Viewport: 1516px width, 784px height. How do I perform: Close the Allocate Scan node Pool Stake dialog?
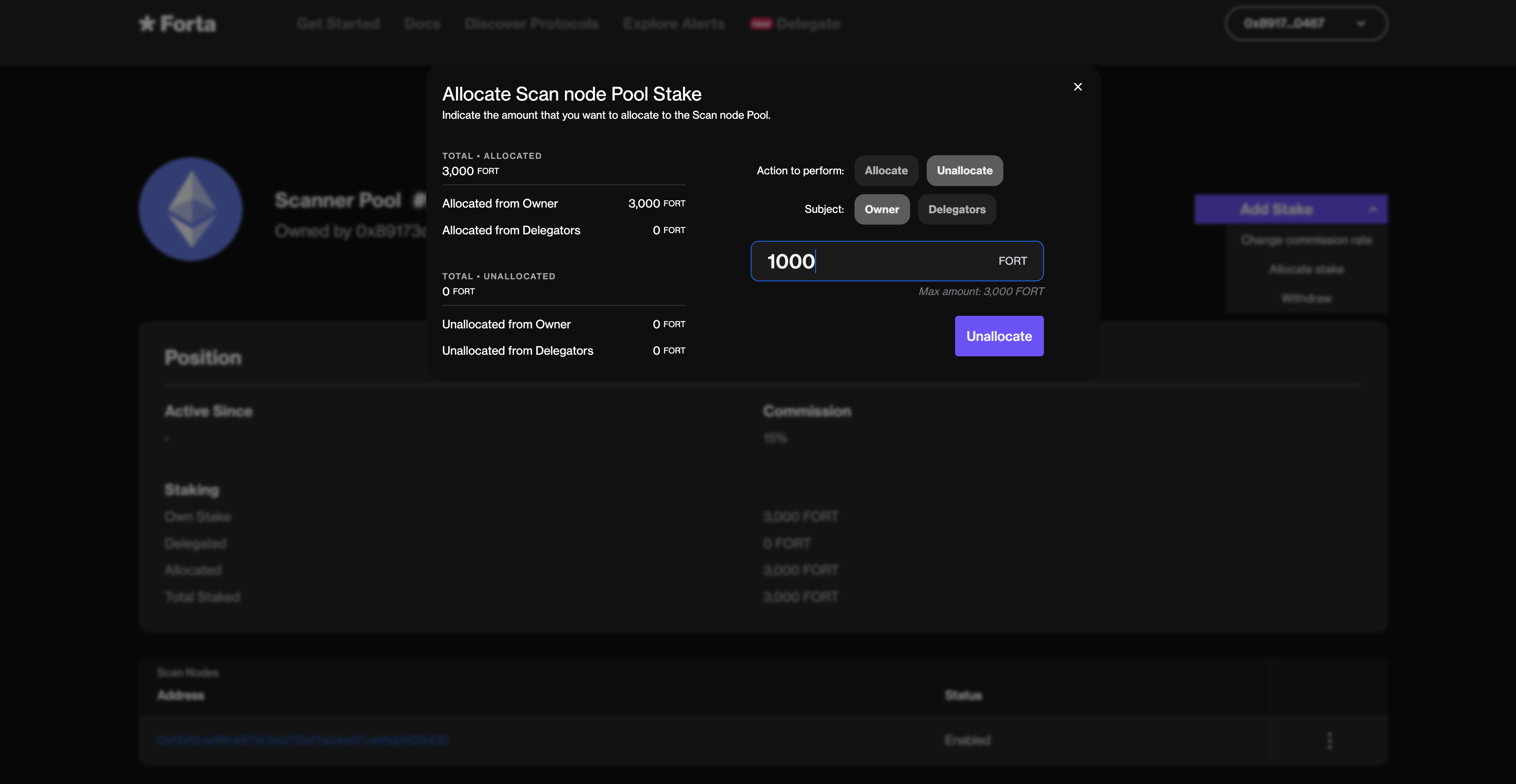[1078, 86]
